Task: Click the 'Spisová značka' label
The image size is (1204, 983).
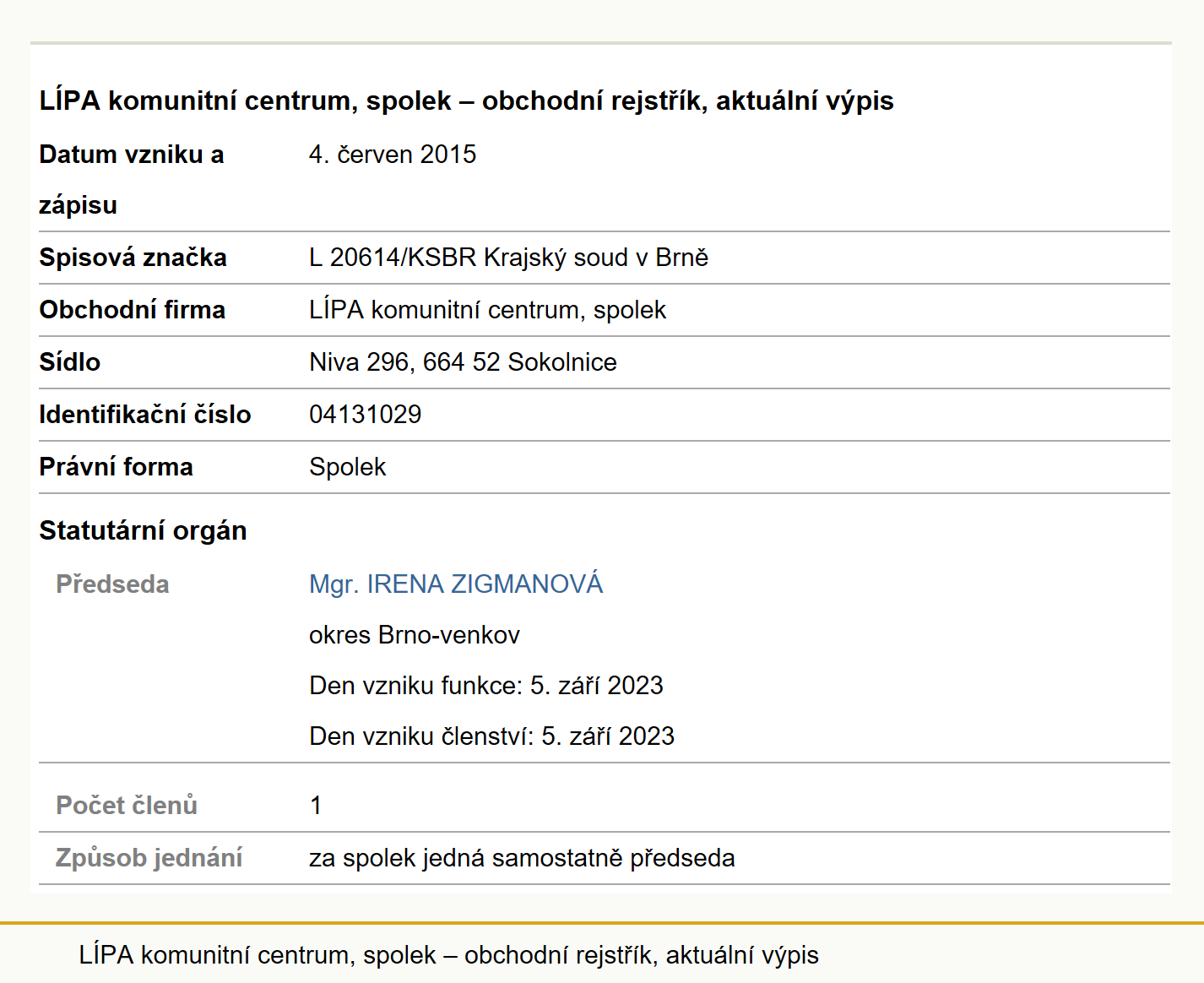Action: [x=133, y=258]
